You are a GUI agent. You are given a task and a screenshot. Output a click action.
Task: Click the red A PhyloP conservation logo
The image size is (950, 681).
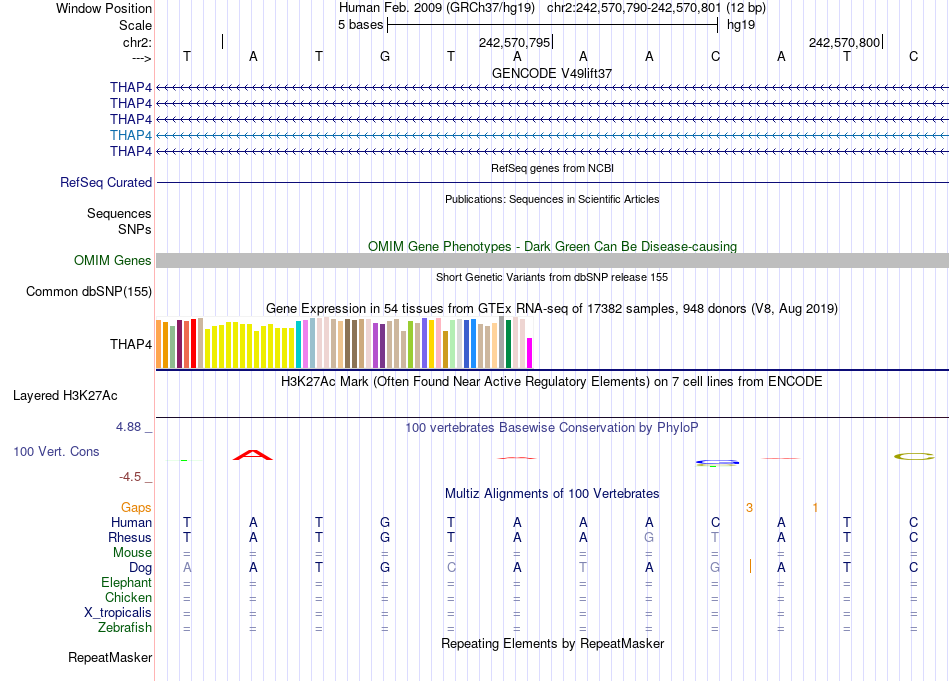coord(253,455)
